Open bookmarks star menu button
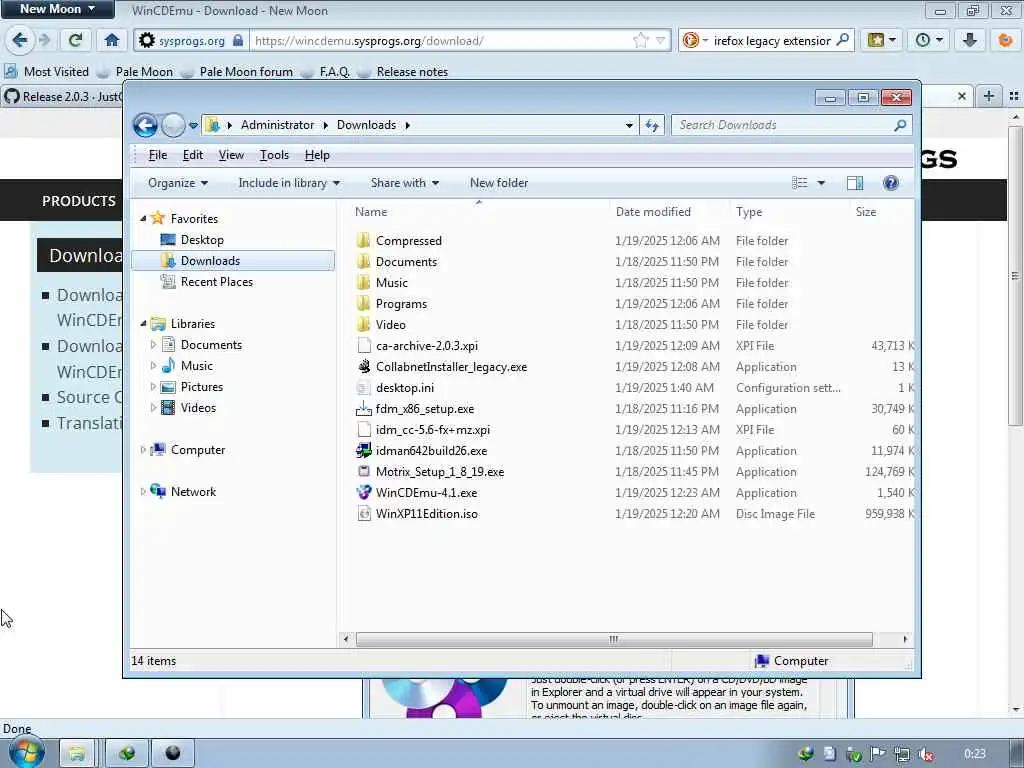This screenshot has height=768, width=1024. (x=882, y=40)
